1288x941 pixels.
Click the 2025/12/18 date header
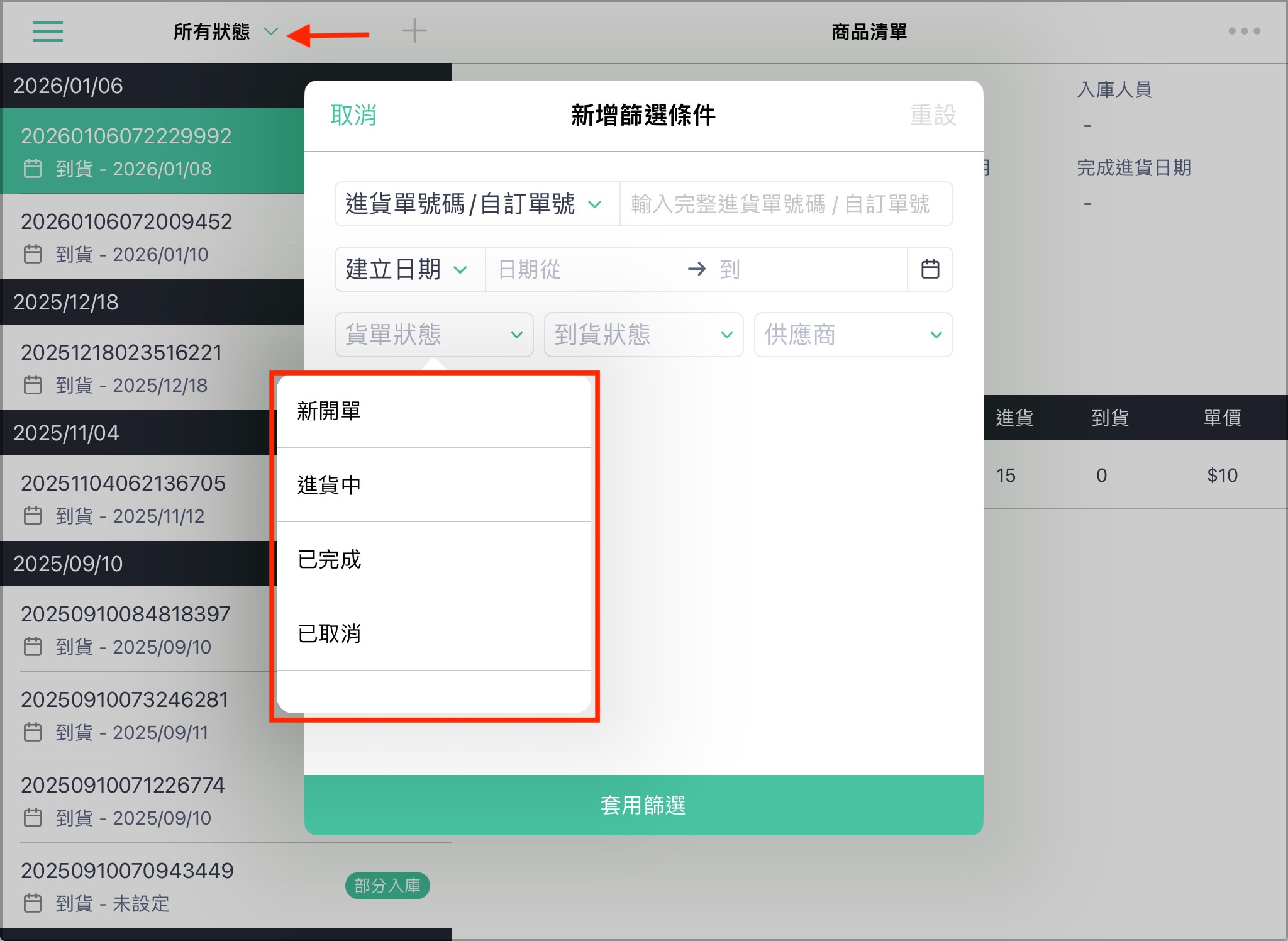pyautogui.click(x=153, y=302)
